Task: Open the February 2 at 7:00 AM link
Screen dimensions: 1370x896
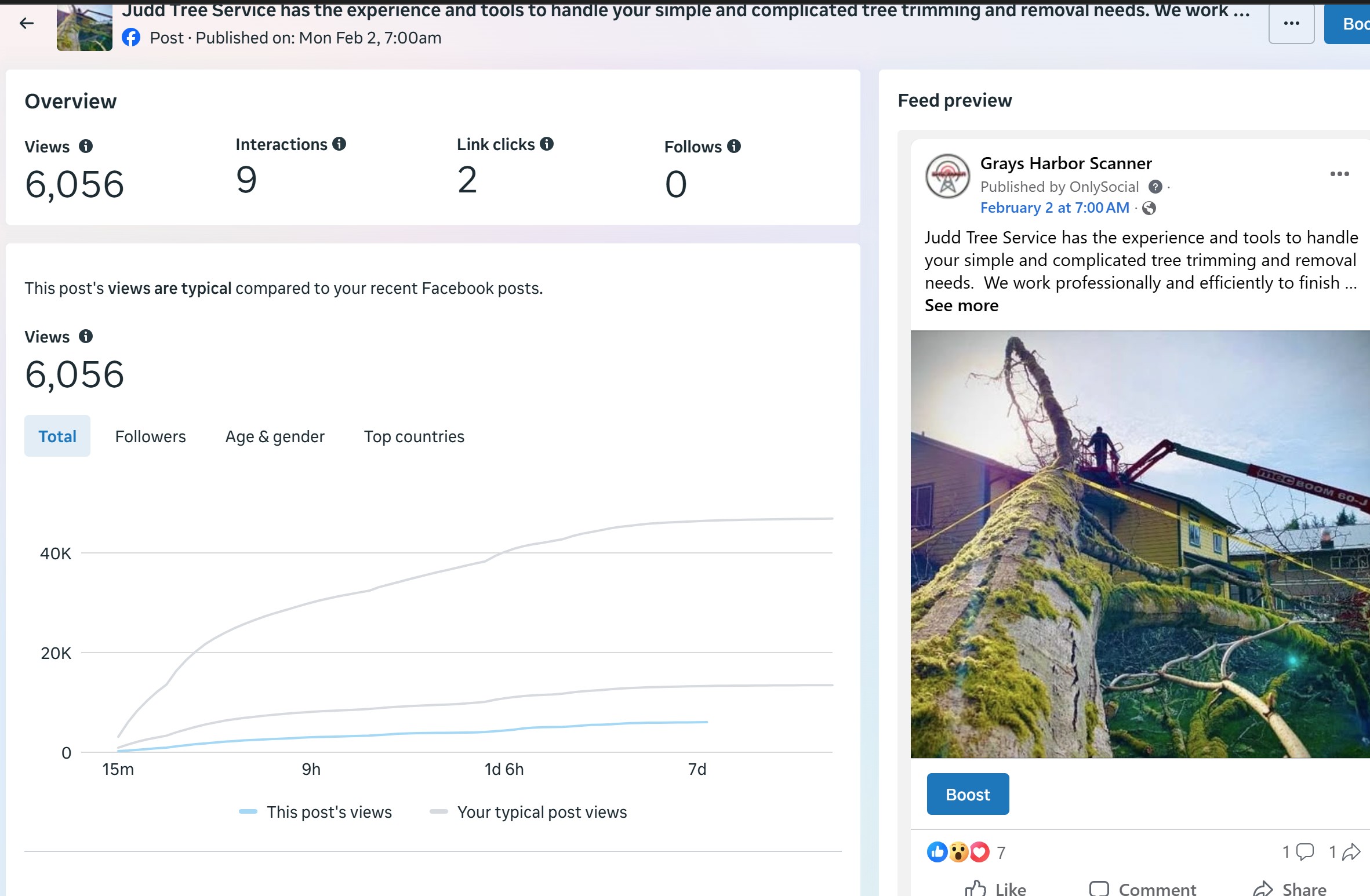Action: [x=1054, y=207]
